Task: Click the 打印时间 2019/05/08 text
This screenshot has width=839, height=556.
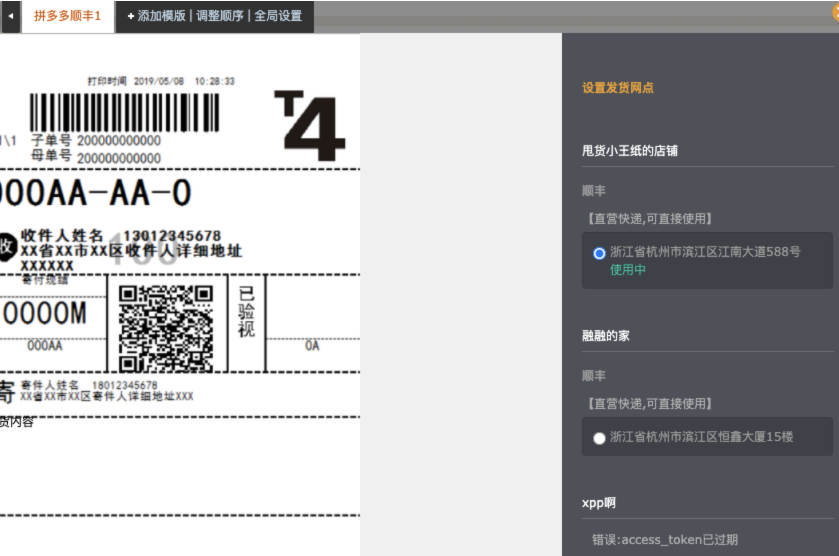Action: (161, 81)
